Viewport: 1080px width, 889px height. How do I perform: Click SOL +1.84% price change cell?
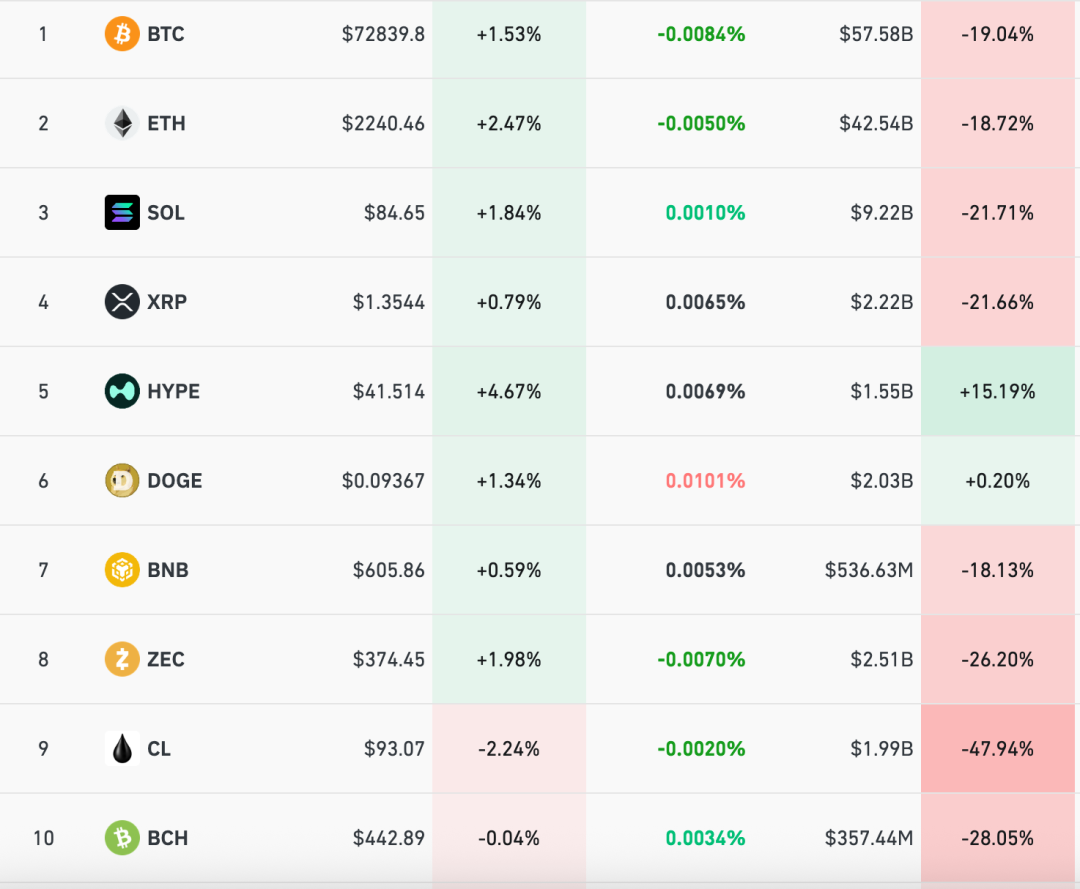509,213
